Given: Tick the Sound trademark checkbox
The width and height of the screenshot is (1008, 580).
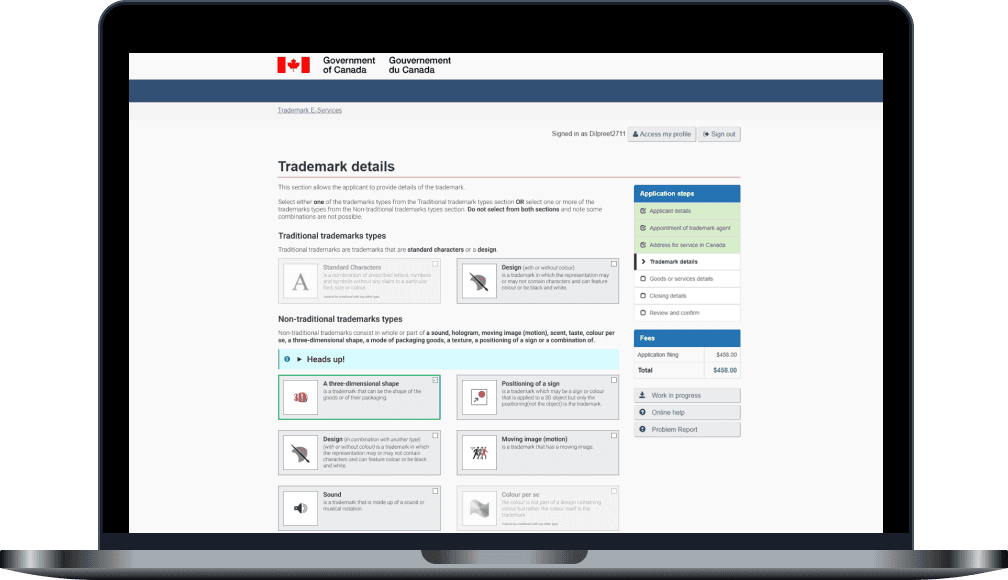Looking at the screenshot, I should point(435,491).
